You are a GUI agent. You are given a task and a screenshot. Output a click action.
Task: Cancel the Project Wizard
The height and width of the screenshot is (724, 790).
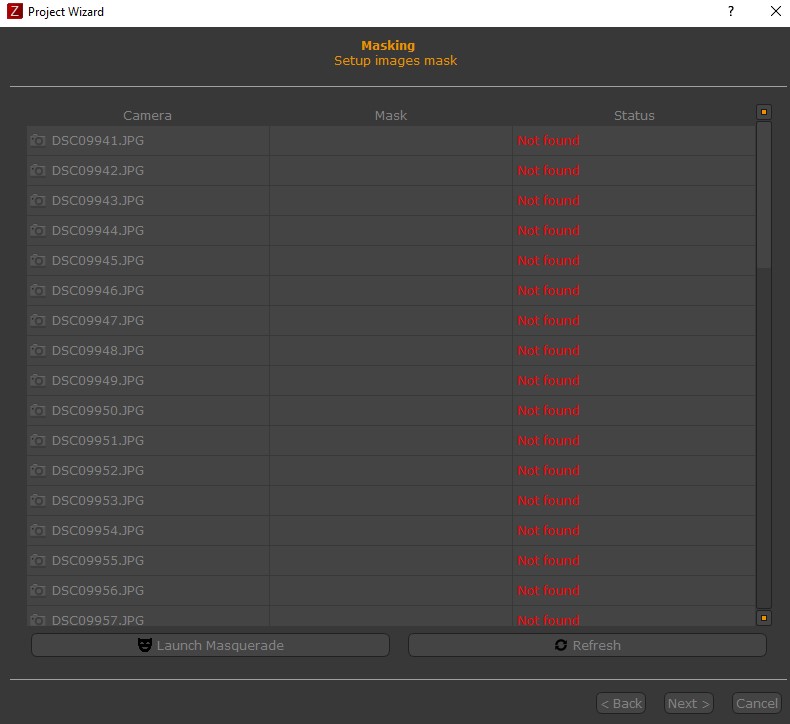click(756, 703)
